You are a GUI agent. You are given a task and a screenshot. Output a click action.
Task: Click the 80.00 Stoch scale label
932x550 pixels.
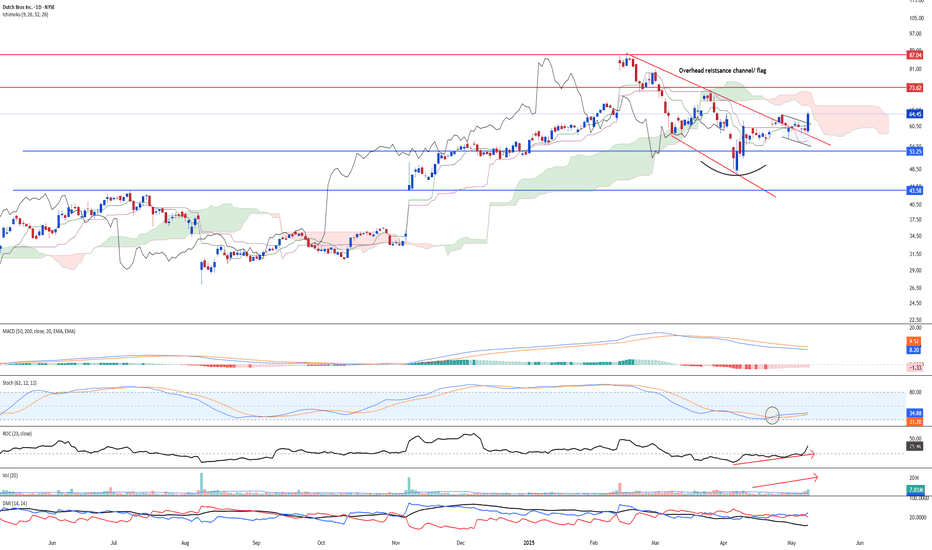[916, 392]
